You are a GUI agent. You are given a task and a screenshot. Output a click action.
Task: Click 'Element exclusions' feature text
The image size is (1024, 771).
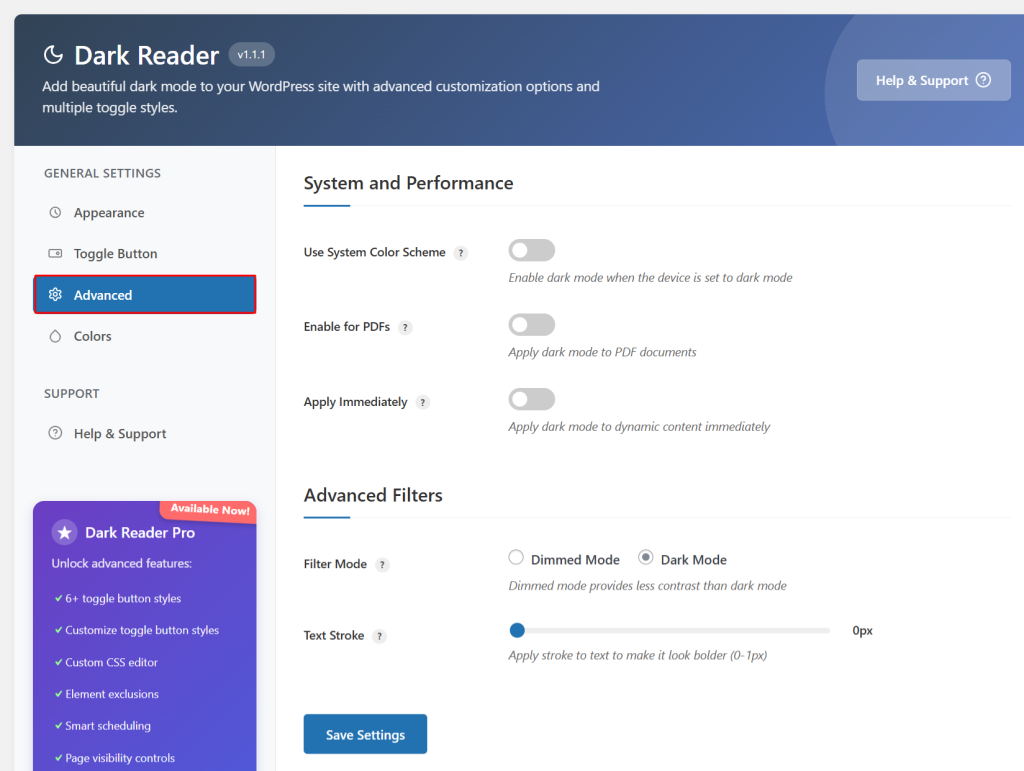pos(112,694)
